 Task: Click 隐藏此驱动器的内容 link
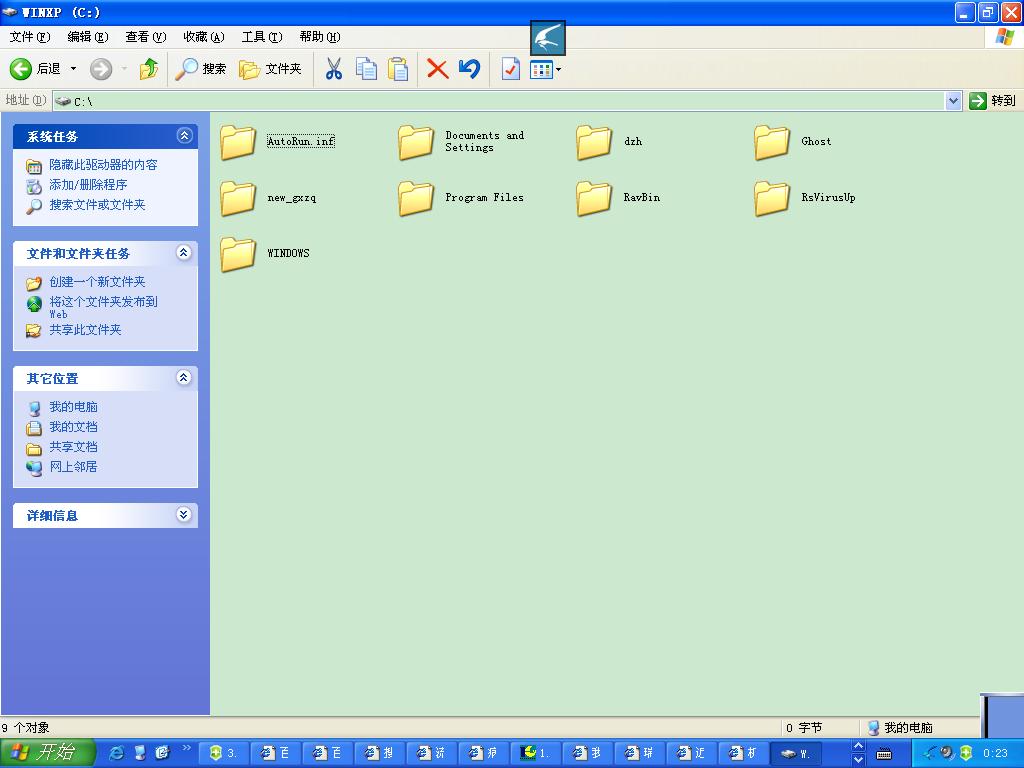[x=103, y=165]
